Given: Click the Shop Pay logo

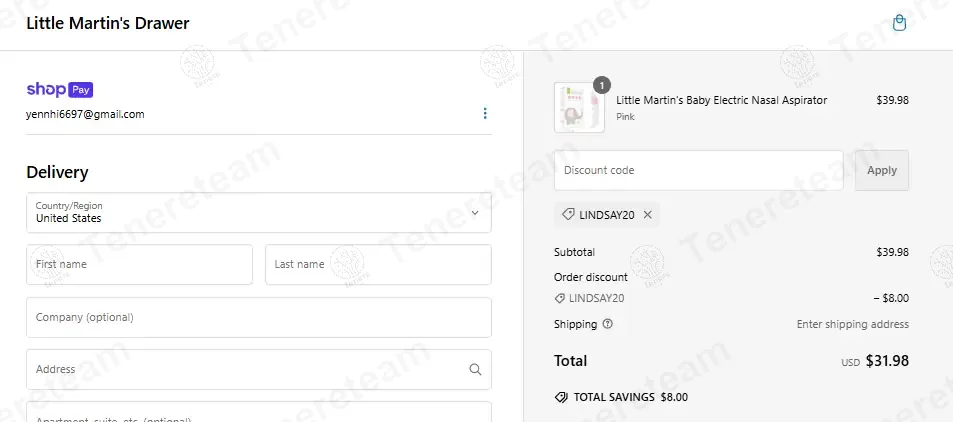Looking at the screenshot, I should point(60,90).
